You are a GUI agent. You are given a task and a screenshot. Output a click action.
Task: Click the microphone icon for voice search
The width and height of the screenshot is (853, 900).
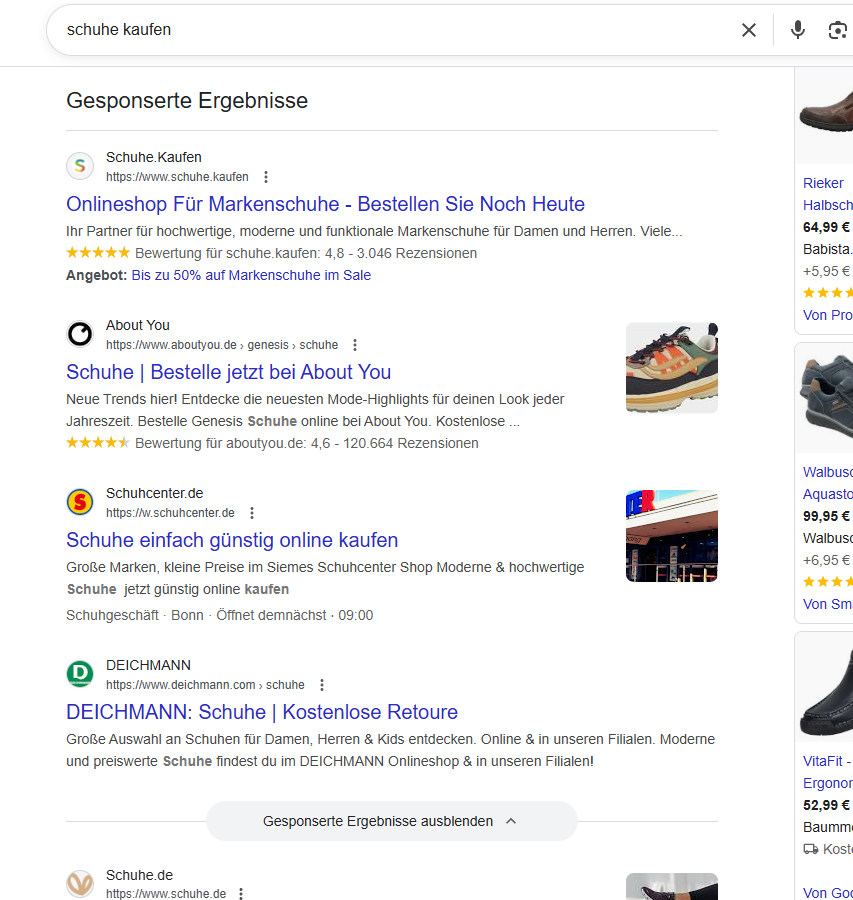(x=797, y=30)
